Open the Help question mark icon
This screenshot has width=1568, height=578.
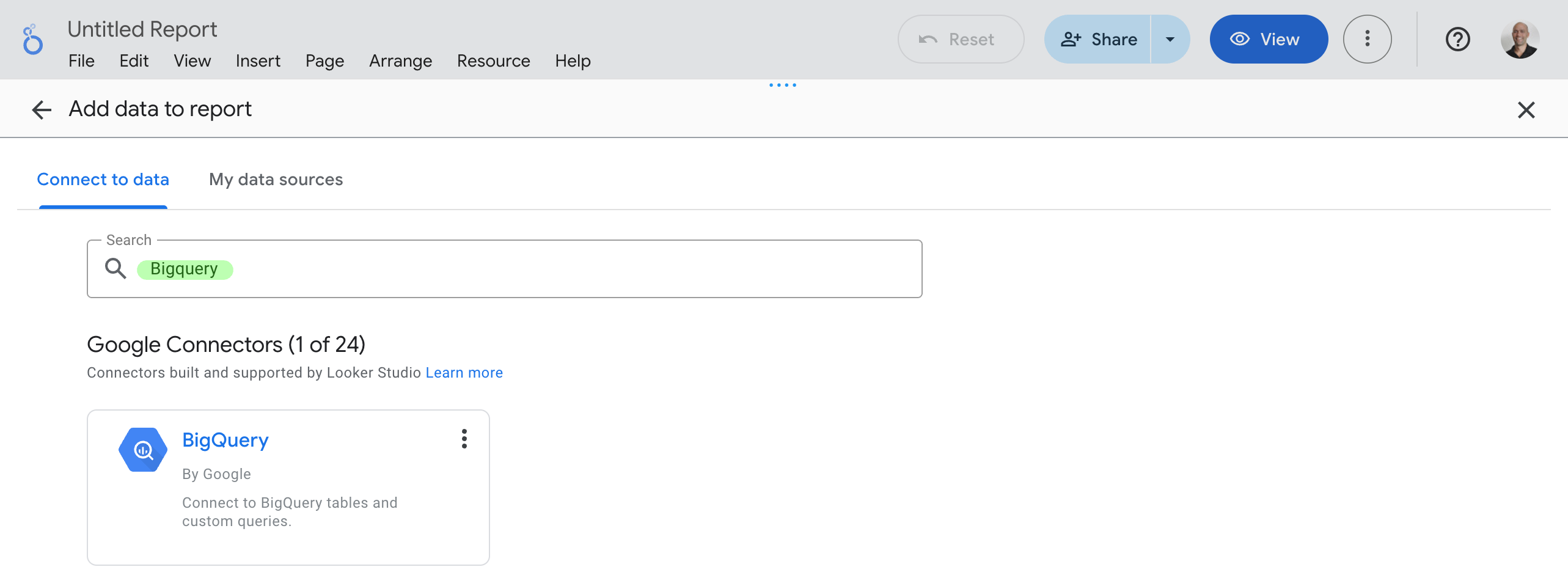[1457, 39]
